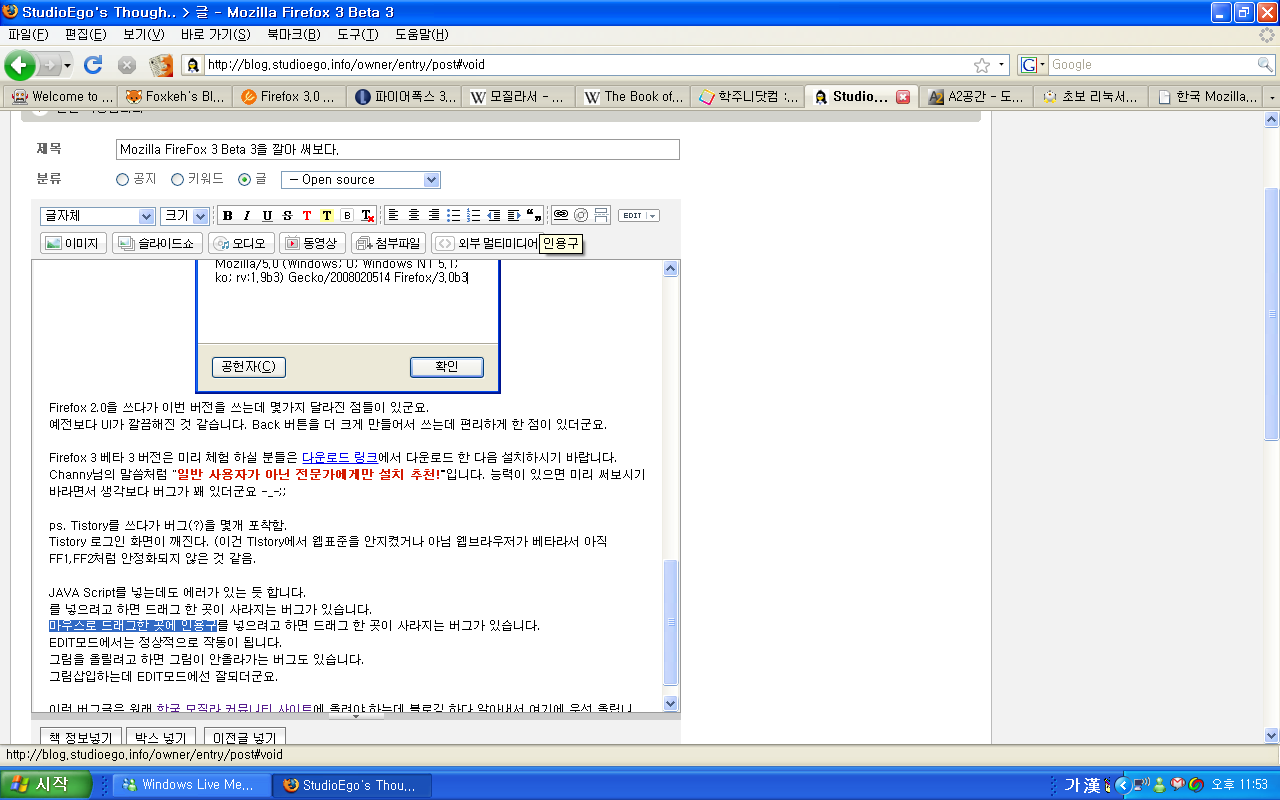Underline the selected text
The image size is (1280, 800).
pos(267,216)
